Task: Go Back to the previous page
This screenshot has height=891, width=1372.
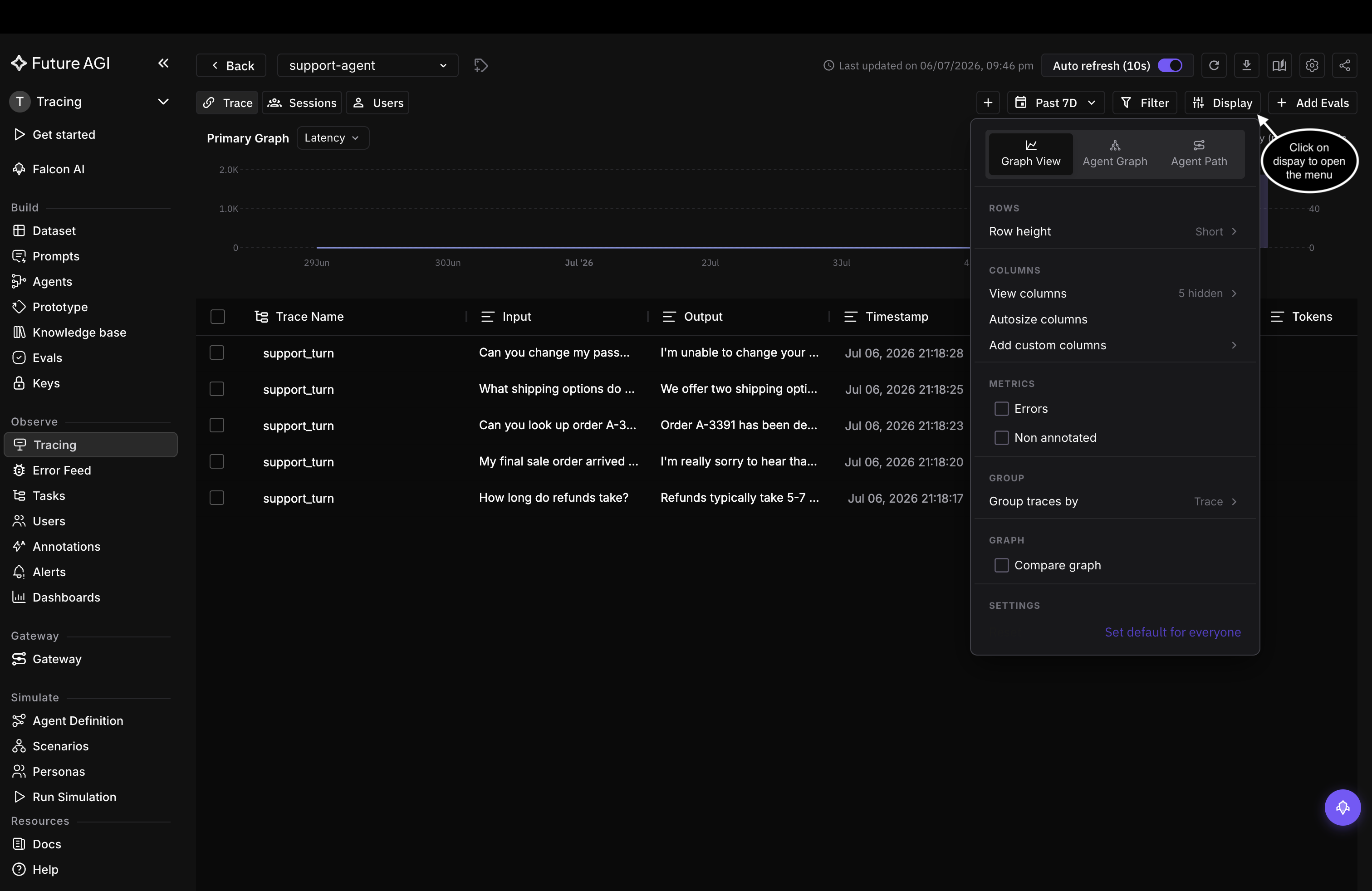Action: (231, 65)
